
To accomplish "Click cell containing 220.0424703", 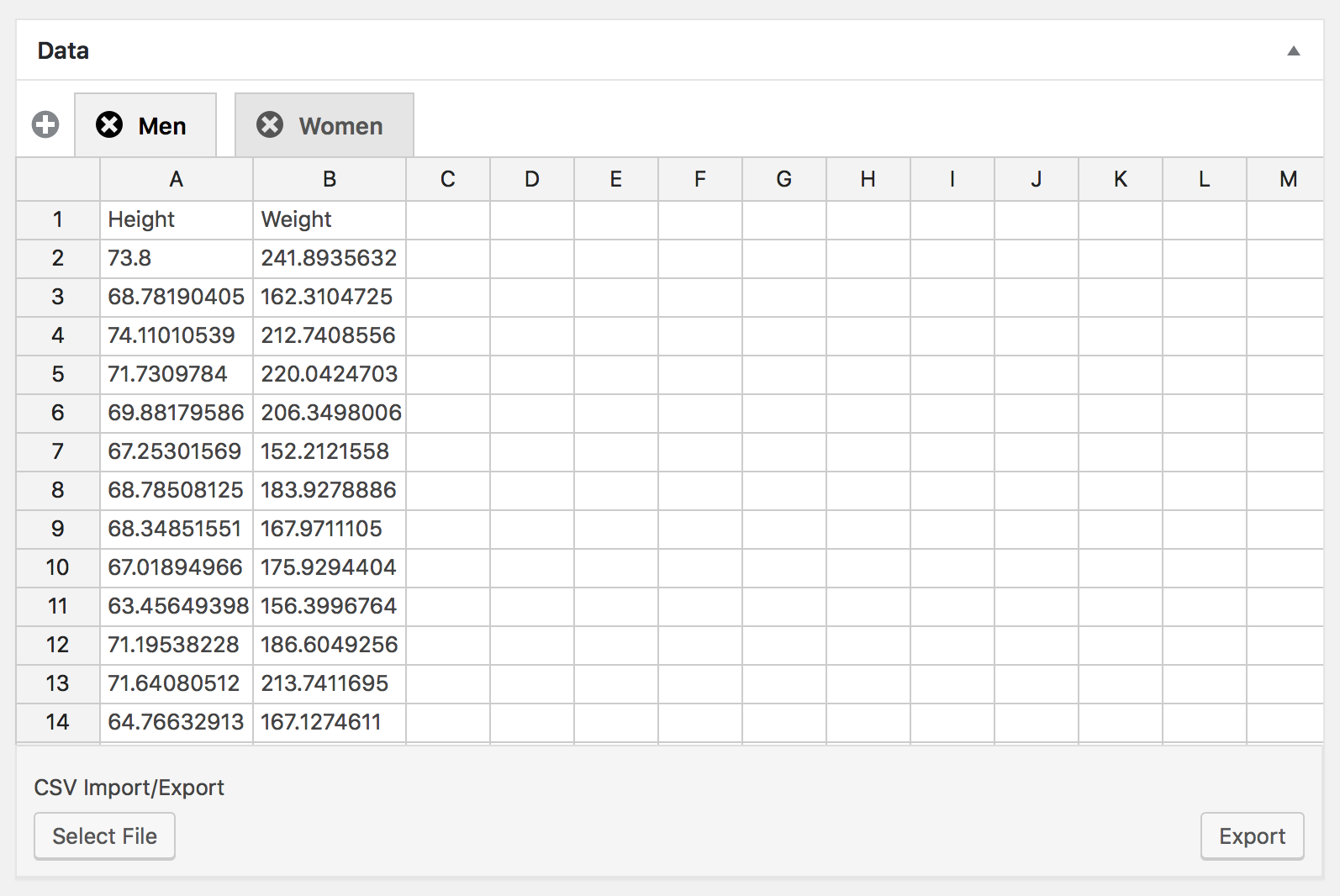I will point(330,375).
